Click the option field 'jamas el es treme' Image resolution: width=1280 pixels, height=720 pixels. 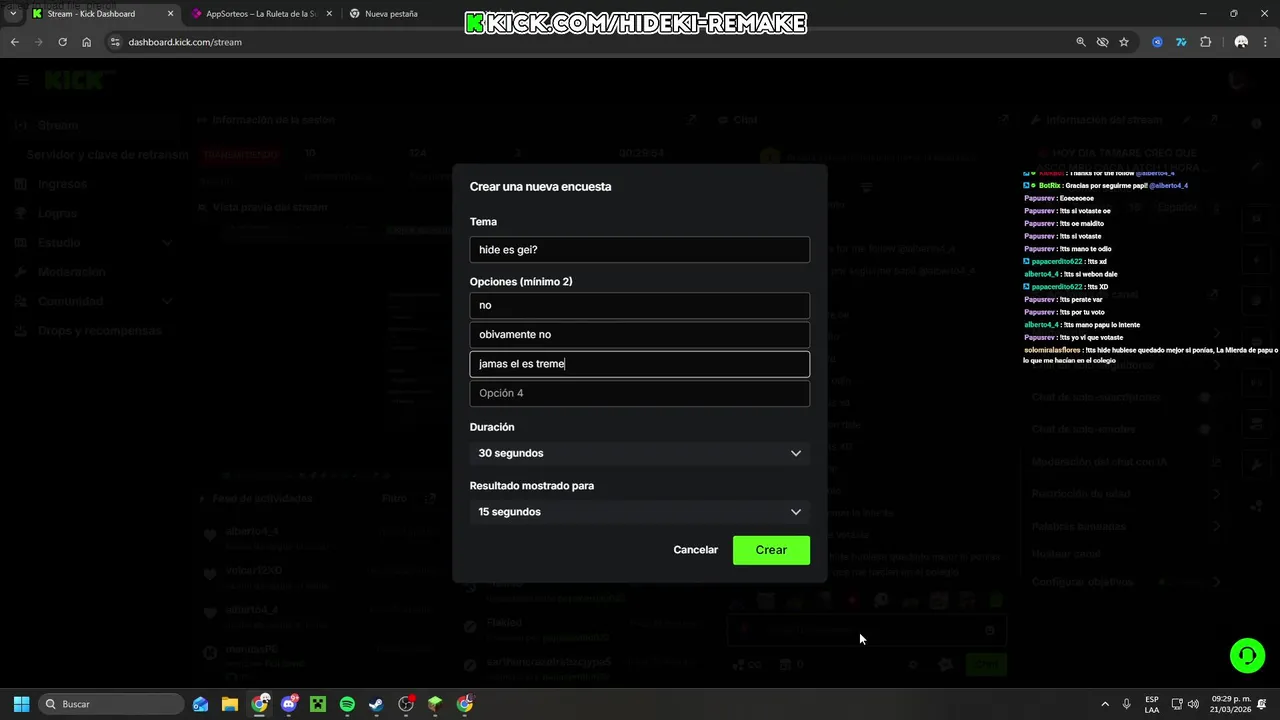(640, 364)
